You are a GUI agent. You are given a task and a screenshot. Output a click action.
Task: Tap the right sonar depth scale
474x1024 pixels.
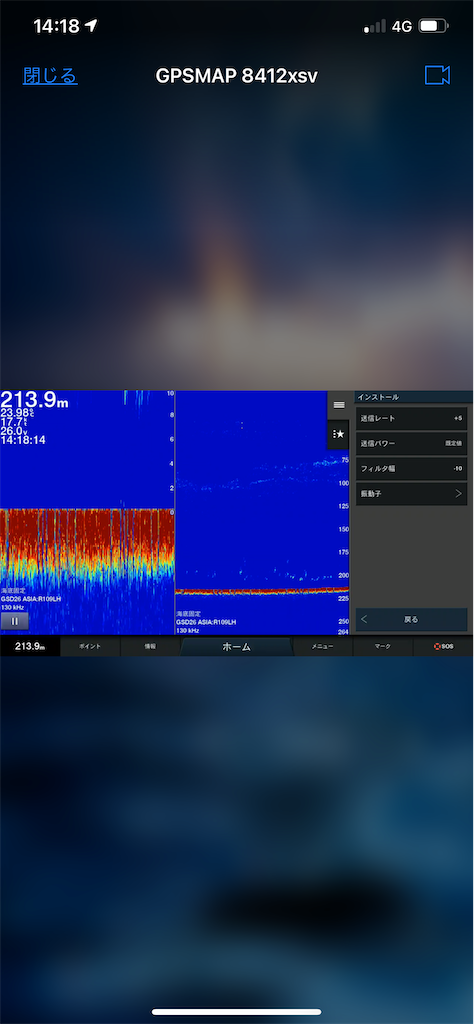pyautogui.click(x=343, y=542)
